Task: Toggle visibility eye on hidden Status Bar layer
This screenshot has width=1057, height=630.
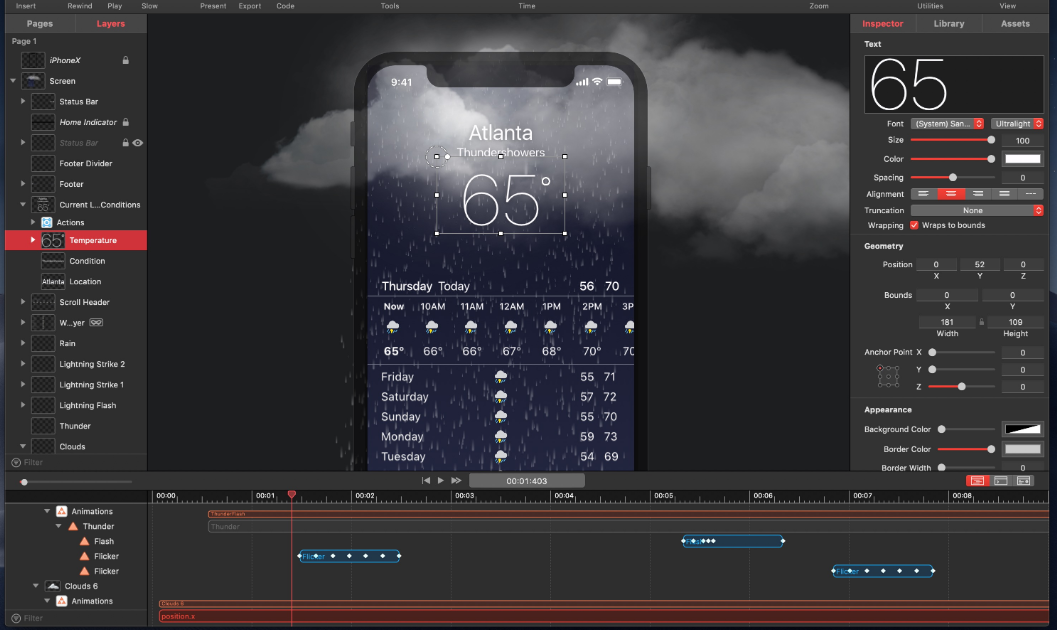Action: tap(138, 143)
